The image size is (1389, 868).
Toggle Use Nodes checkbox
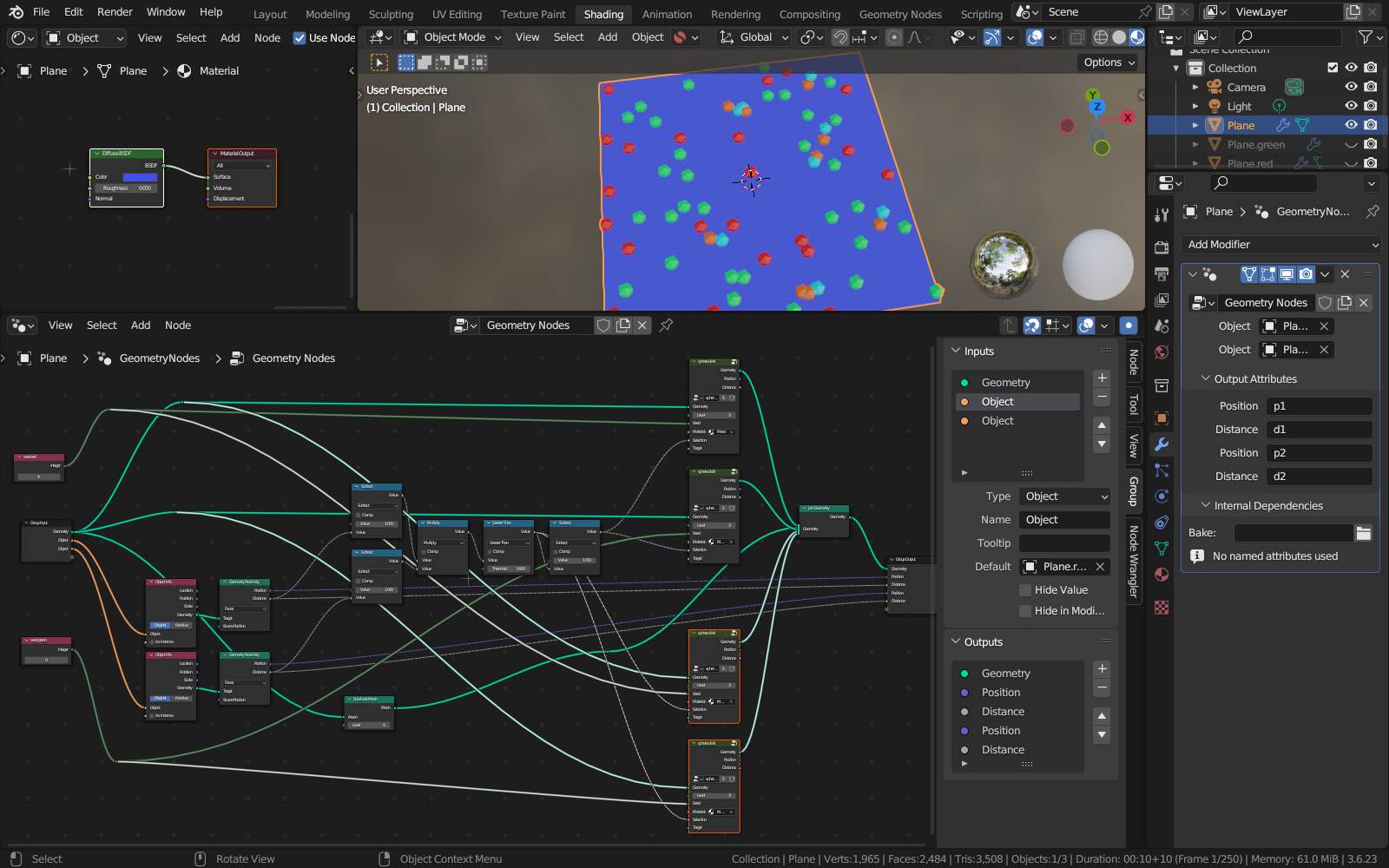point(300,38)
